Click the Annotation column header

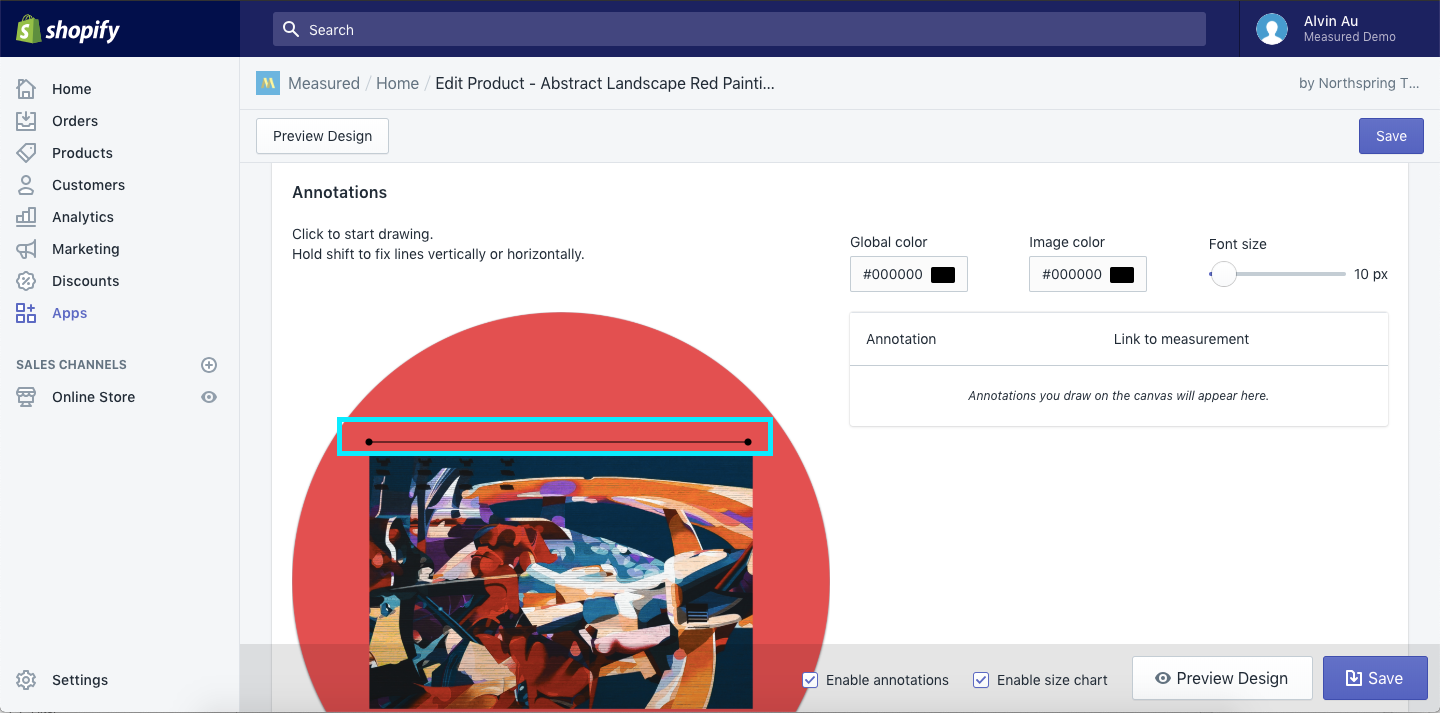click(901, 339)
